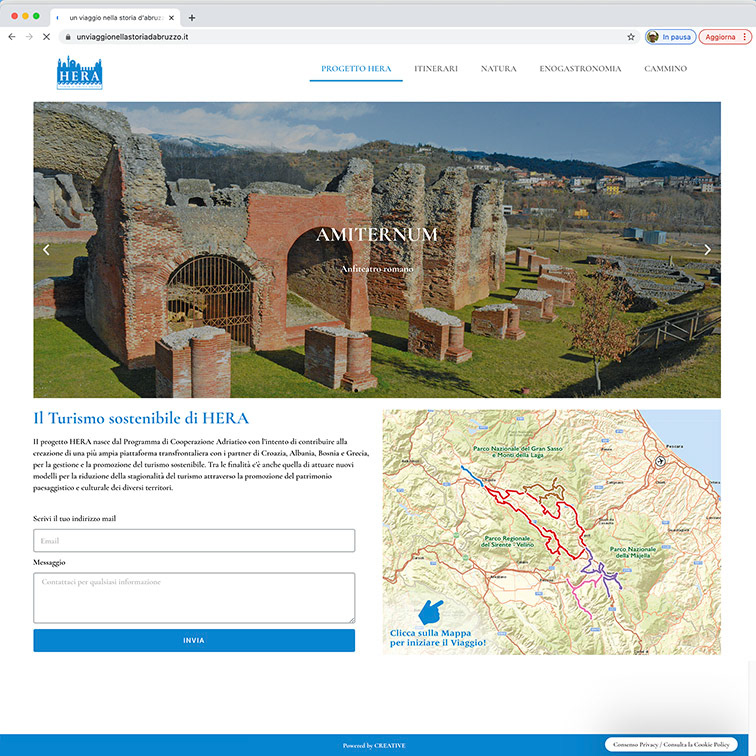Click the AMITERNUM slide title
The height and width of the screenshot is (756, 756).
tap(377, 235)
